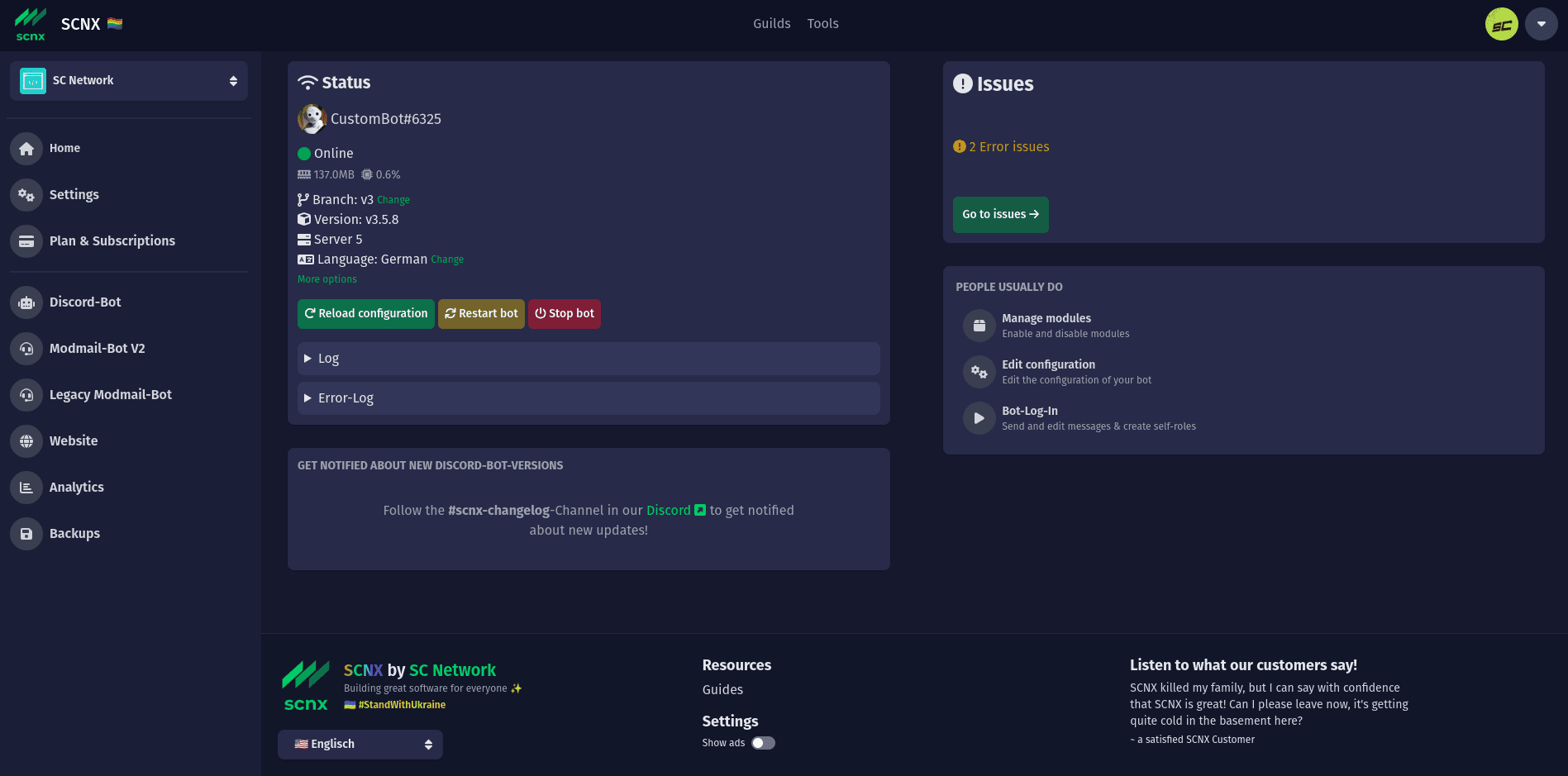Click the SCNX footer logo
1568x776 pixels.
[306, 686]
